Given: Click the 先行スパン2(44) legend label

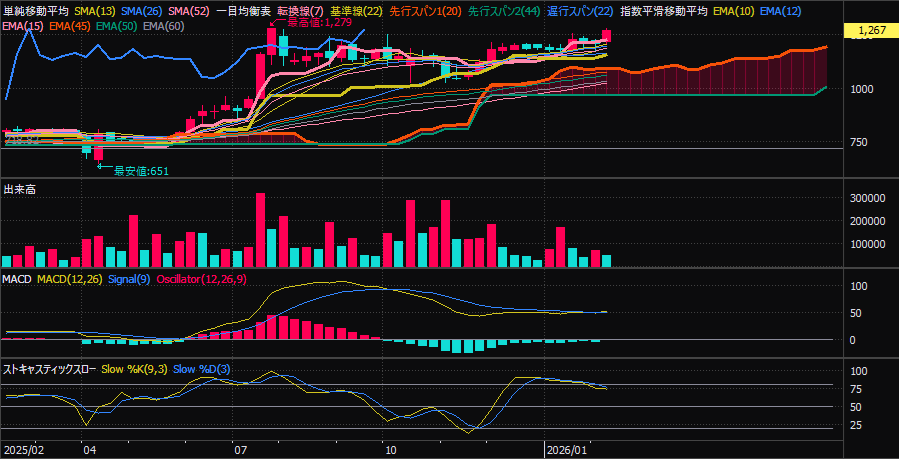Looking at the screenshot, I should pos(504,10).
